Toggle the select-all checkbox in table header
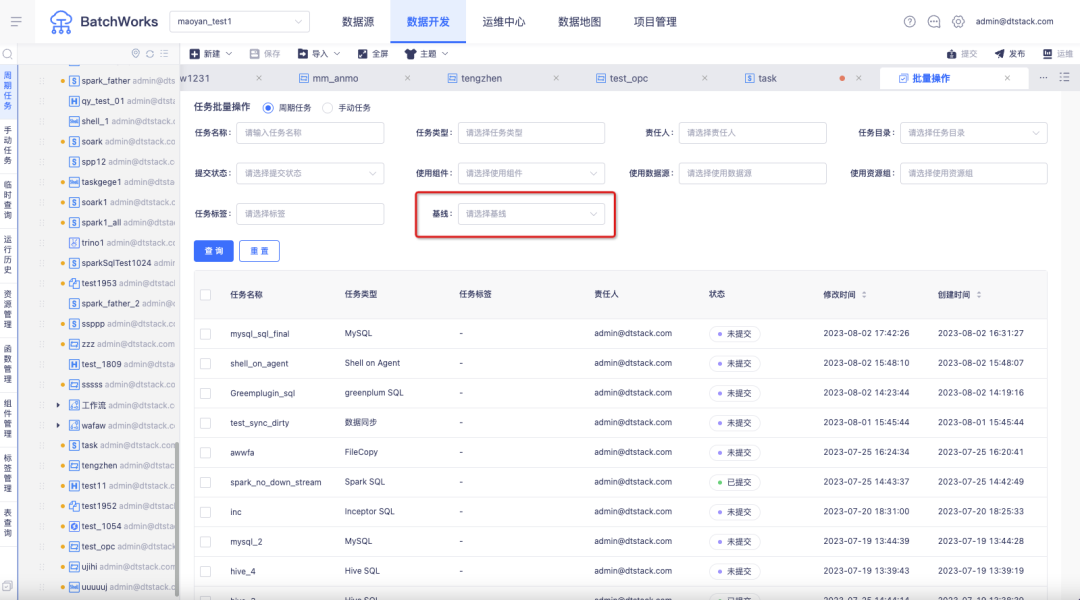 [206, 295]
